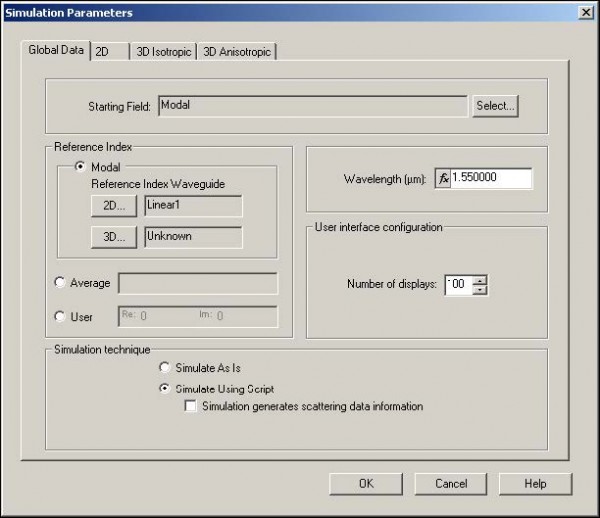Viewport: 600px width, 518px height.
Task: Select the Simulate As Is option
Action: (x=164, y=367)
